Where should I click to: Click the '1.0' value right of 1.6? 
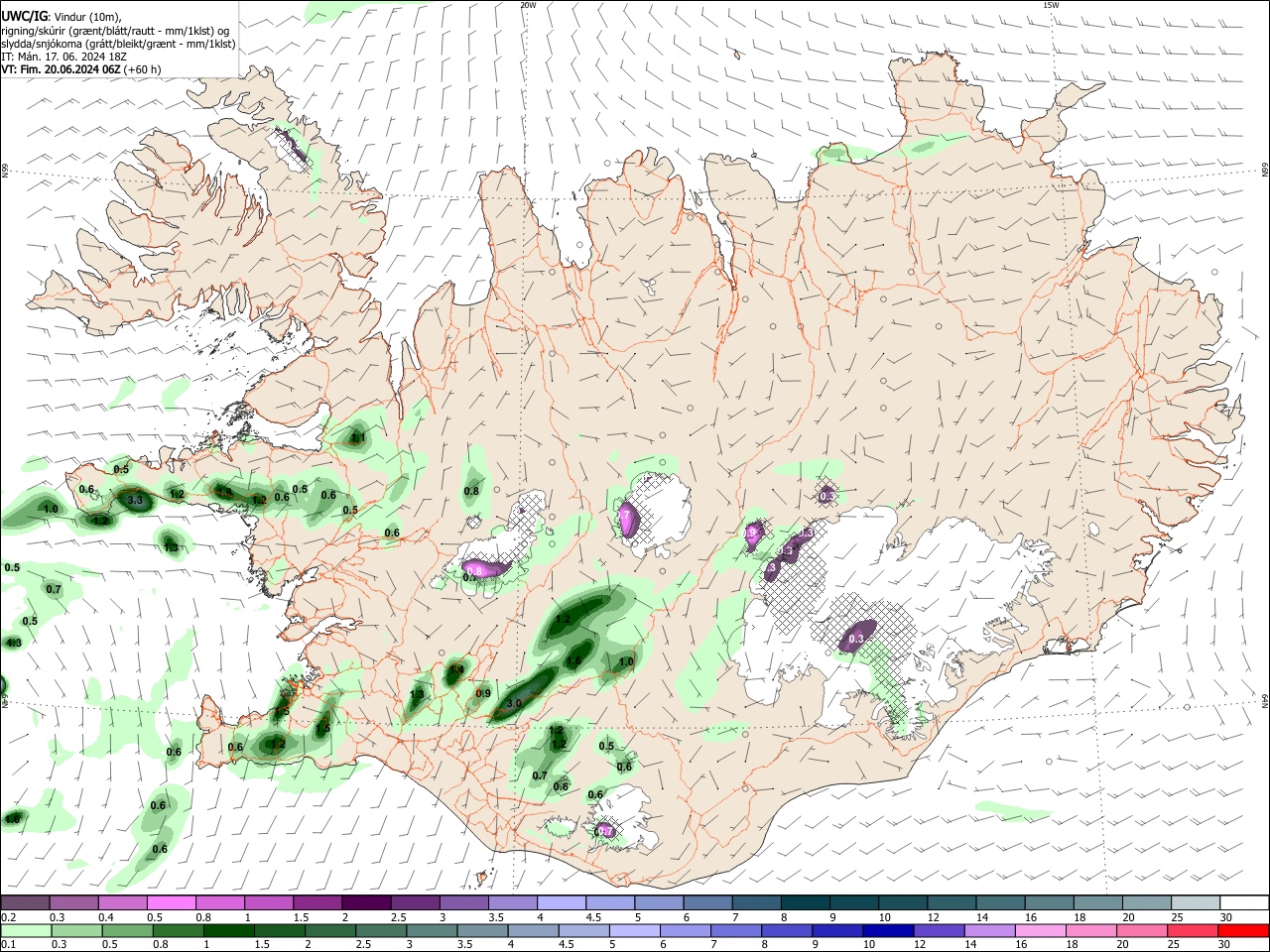pos(626,661)
